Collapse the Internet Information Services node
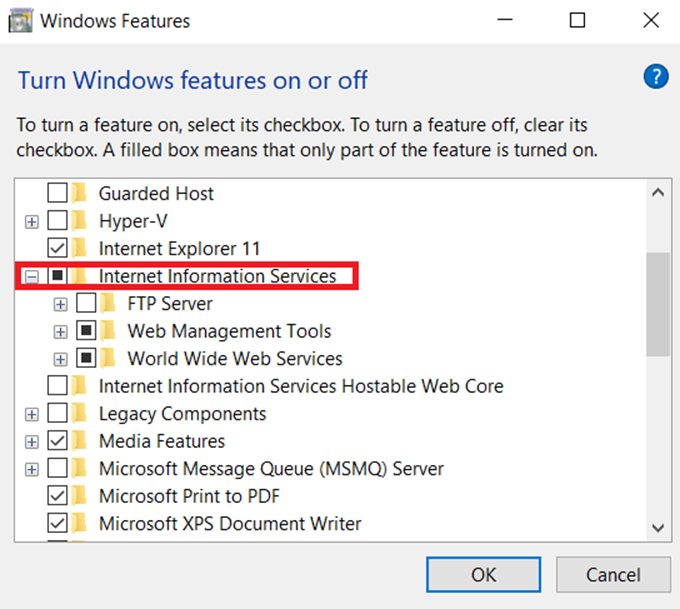The image size is (680, 609). (x=32, y=277)
